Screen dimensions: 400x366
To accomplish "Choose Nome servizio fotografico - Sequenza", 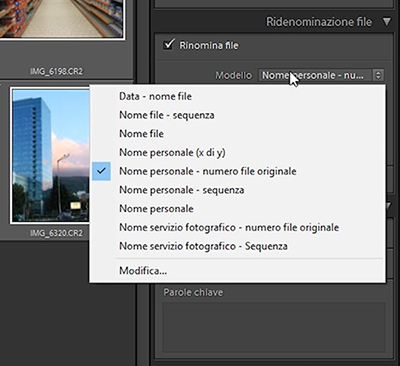I will pyautogui.click(x=237, y=246).
